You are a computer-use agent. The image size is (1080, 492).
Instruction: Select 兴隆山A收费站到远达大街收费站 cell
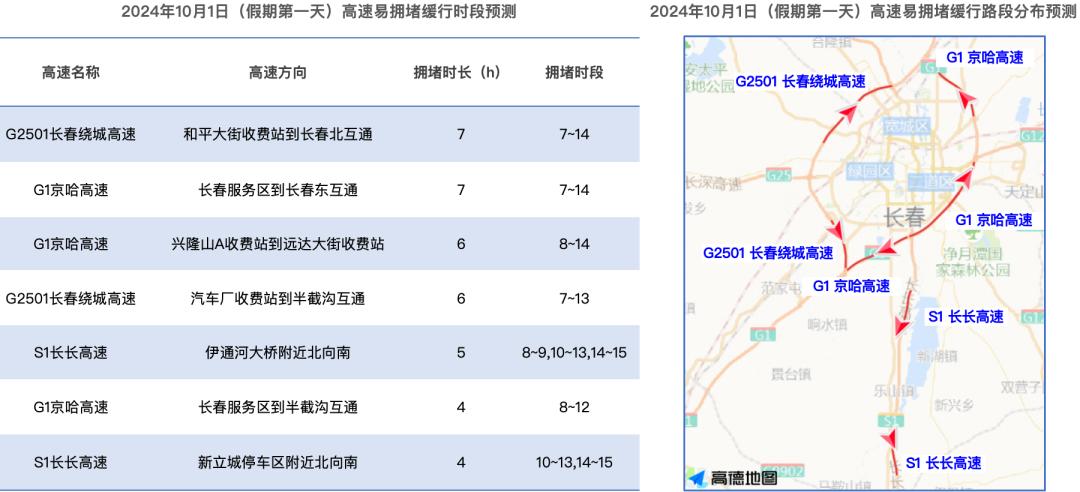[x=278, y=244]
